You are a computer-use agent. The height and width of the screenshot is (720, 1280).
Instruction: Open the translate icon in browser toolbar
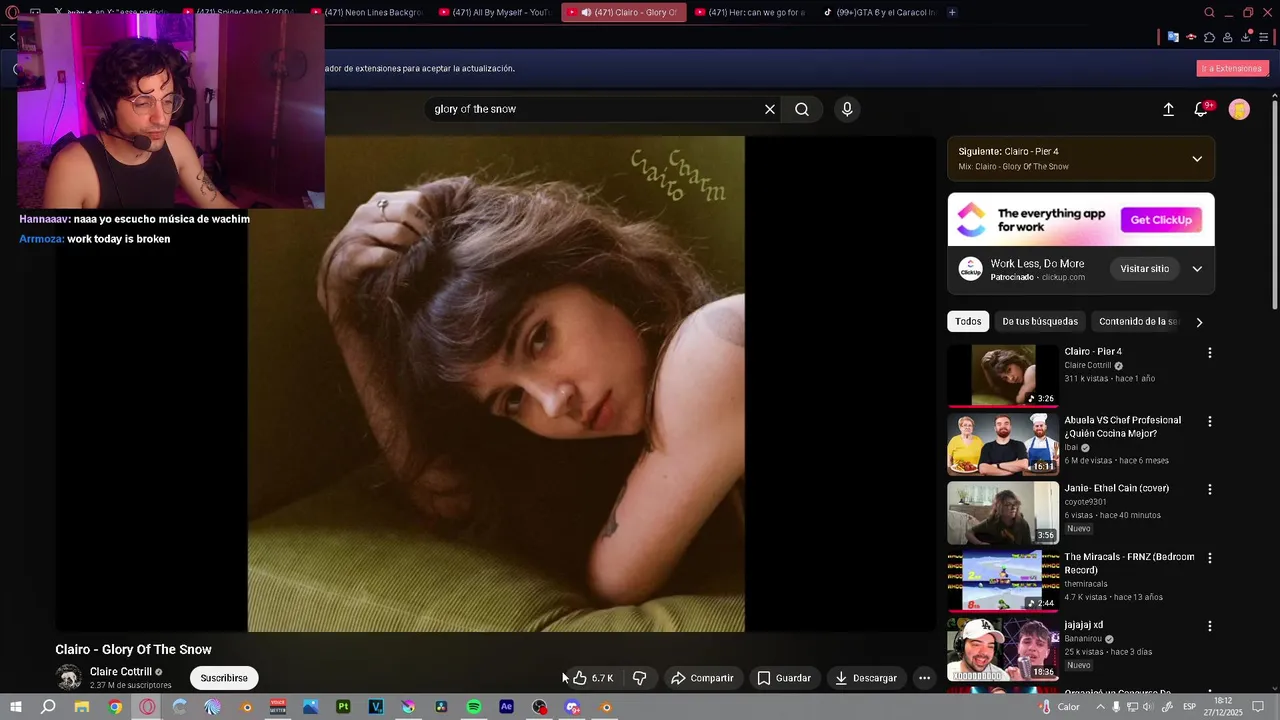pyautogui.click(x=1173, y=37)
